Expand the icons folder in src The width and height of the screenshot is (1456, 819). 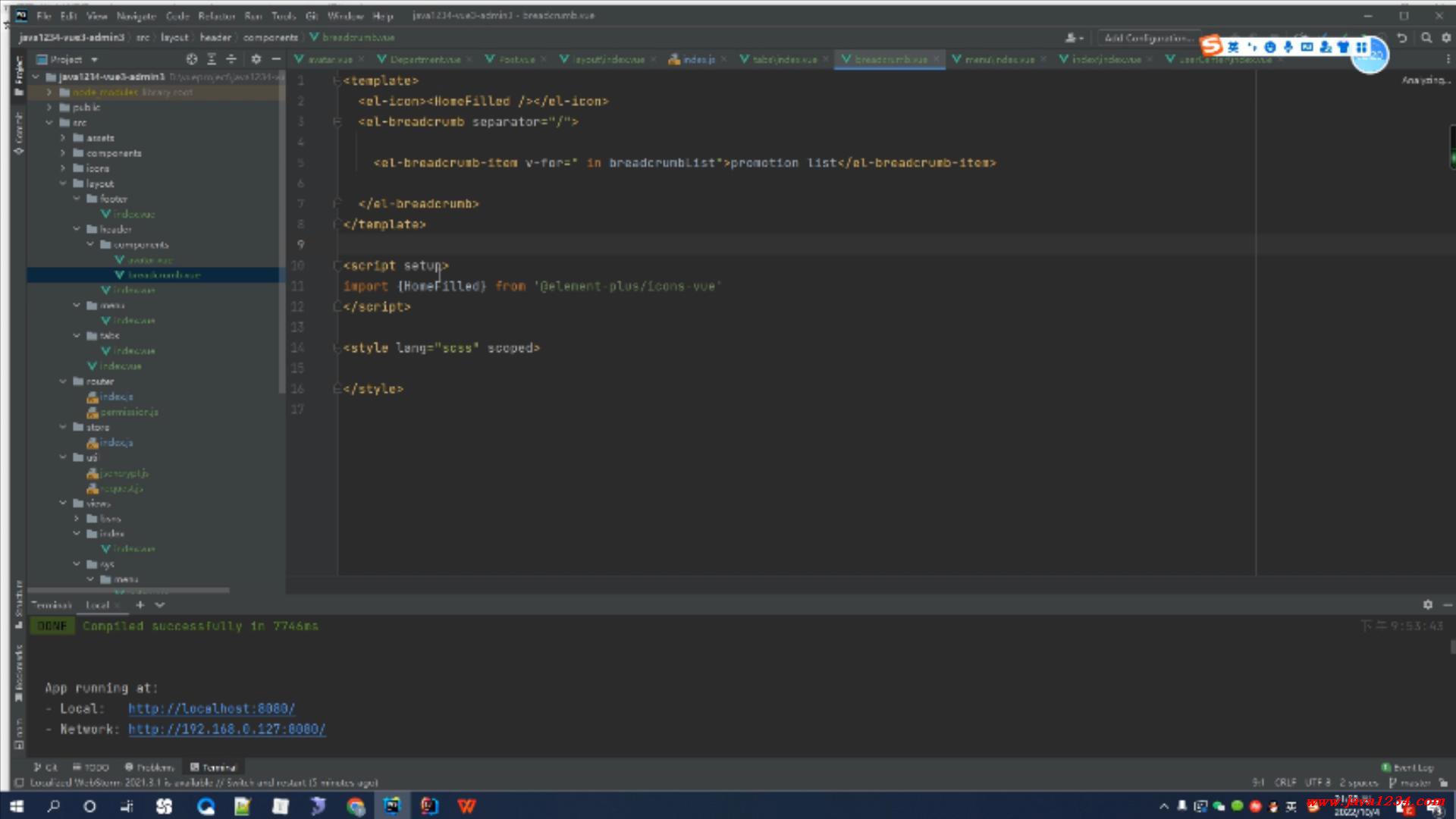[x=63, y=168]
